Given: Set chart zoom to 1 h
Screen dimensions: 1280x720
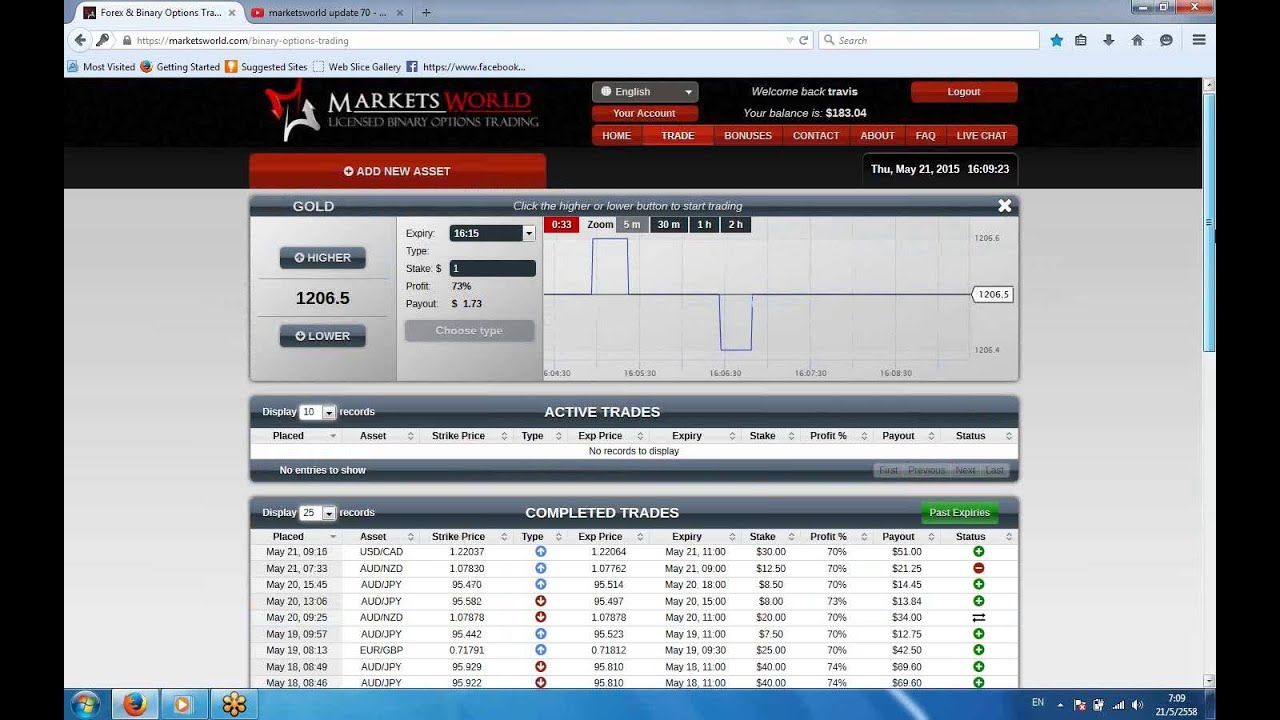Looking at the screenshot, I should click(704, 225).
